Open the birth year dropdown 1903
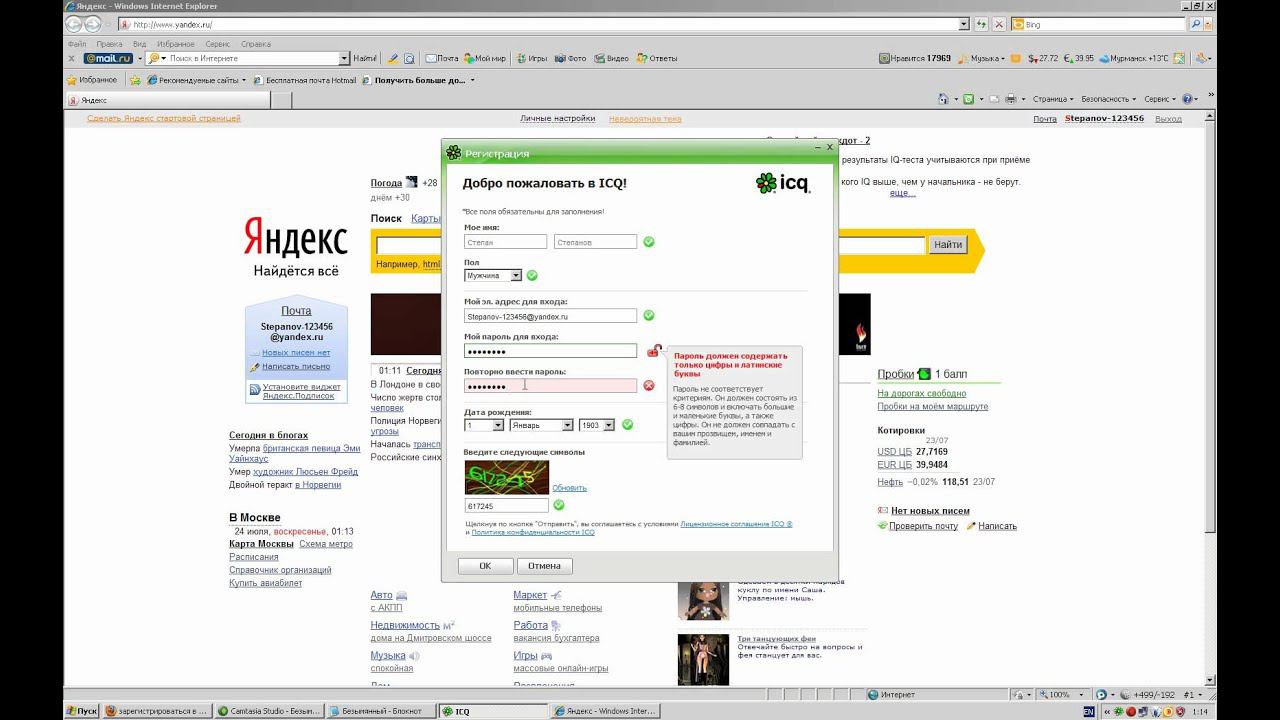 [x=597, y=425]
